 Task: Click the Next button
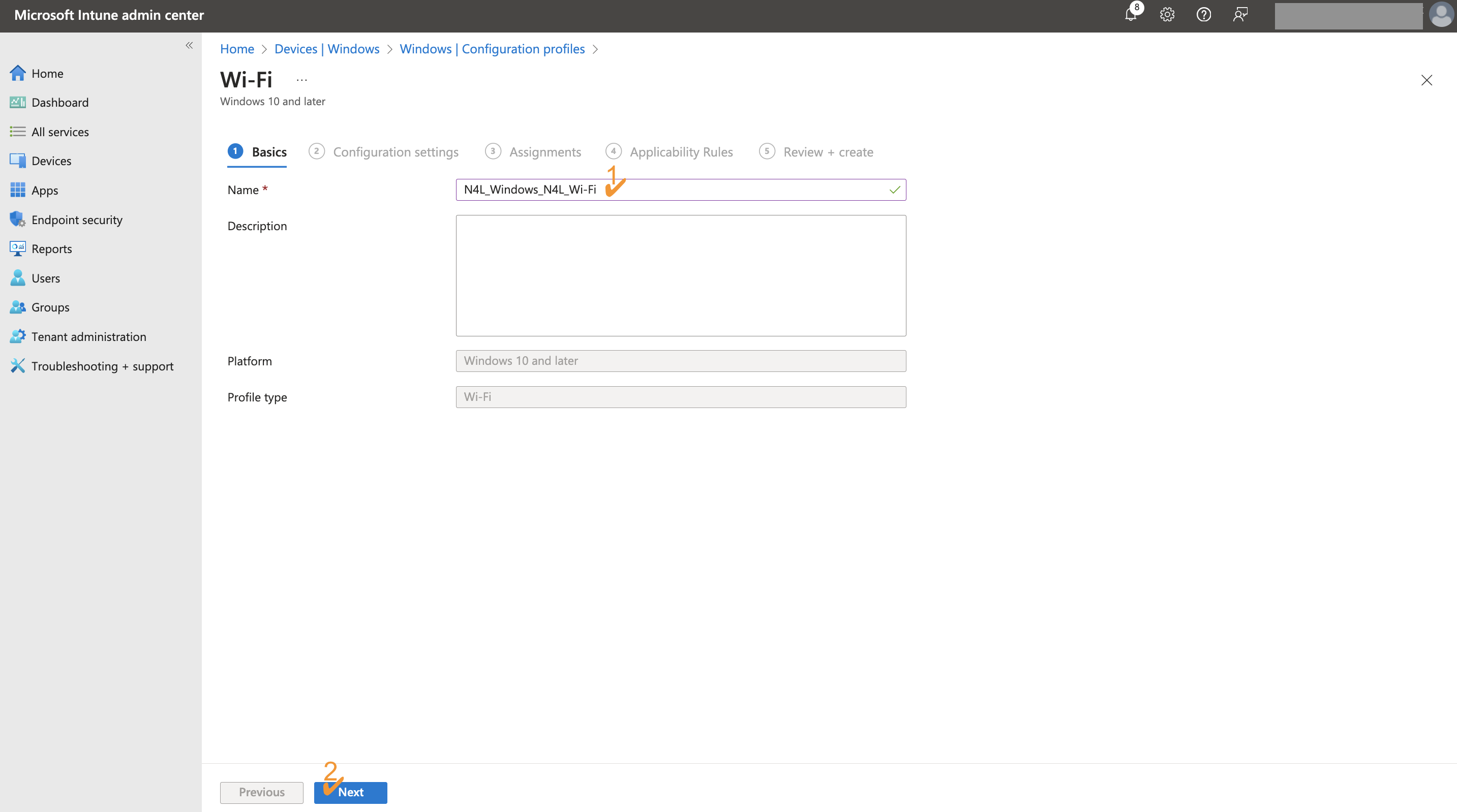point(350,792)
